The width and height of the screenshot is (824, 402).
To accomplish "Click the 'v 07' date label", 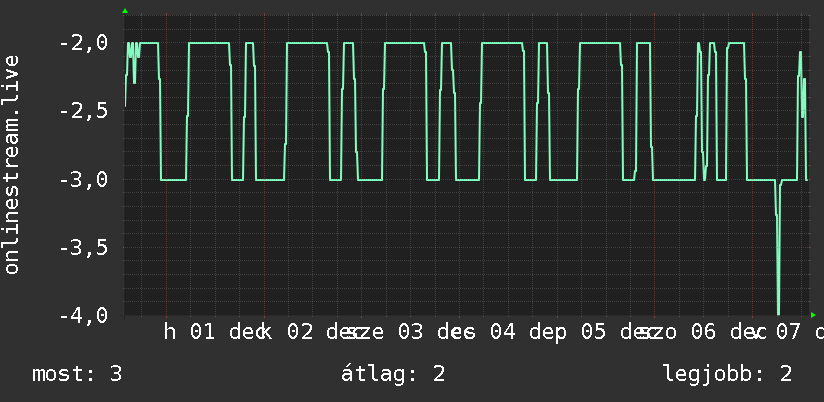I will 777,332.
